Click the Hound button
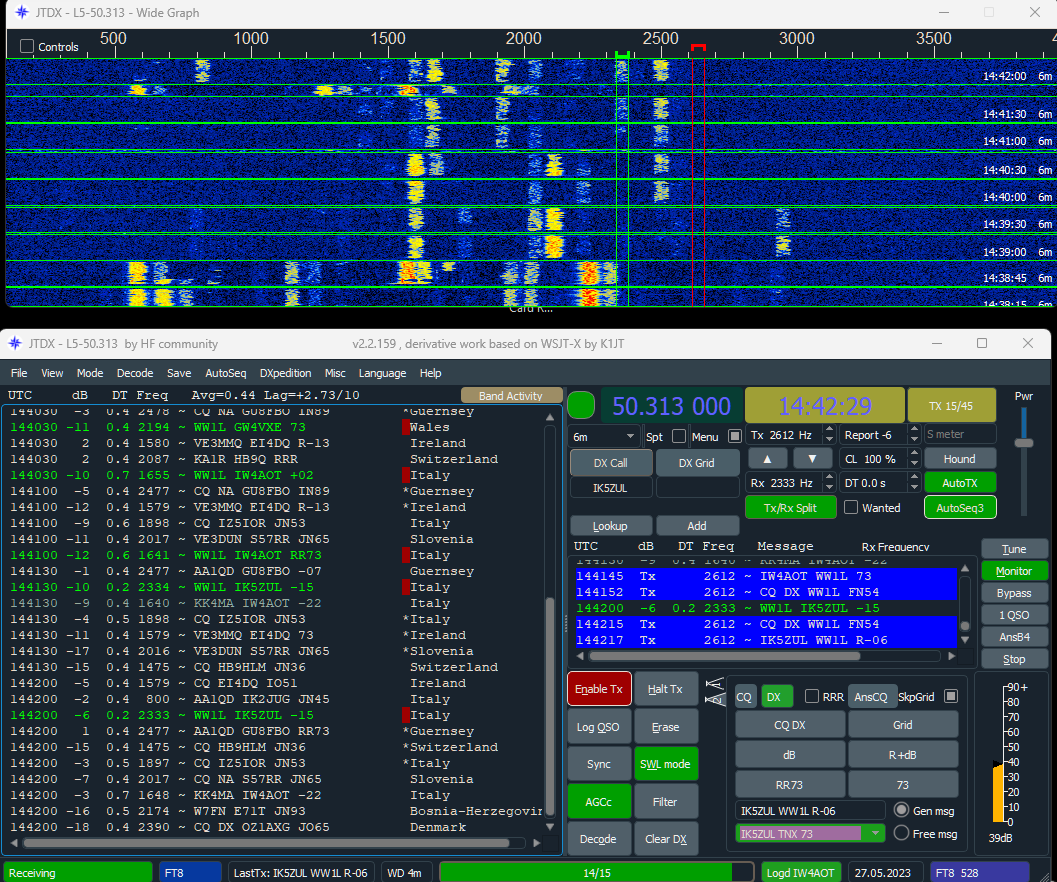 pos(959,459)
